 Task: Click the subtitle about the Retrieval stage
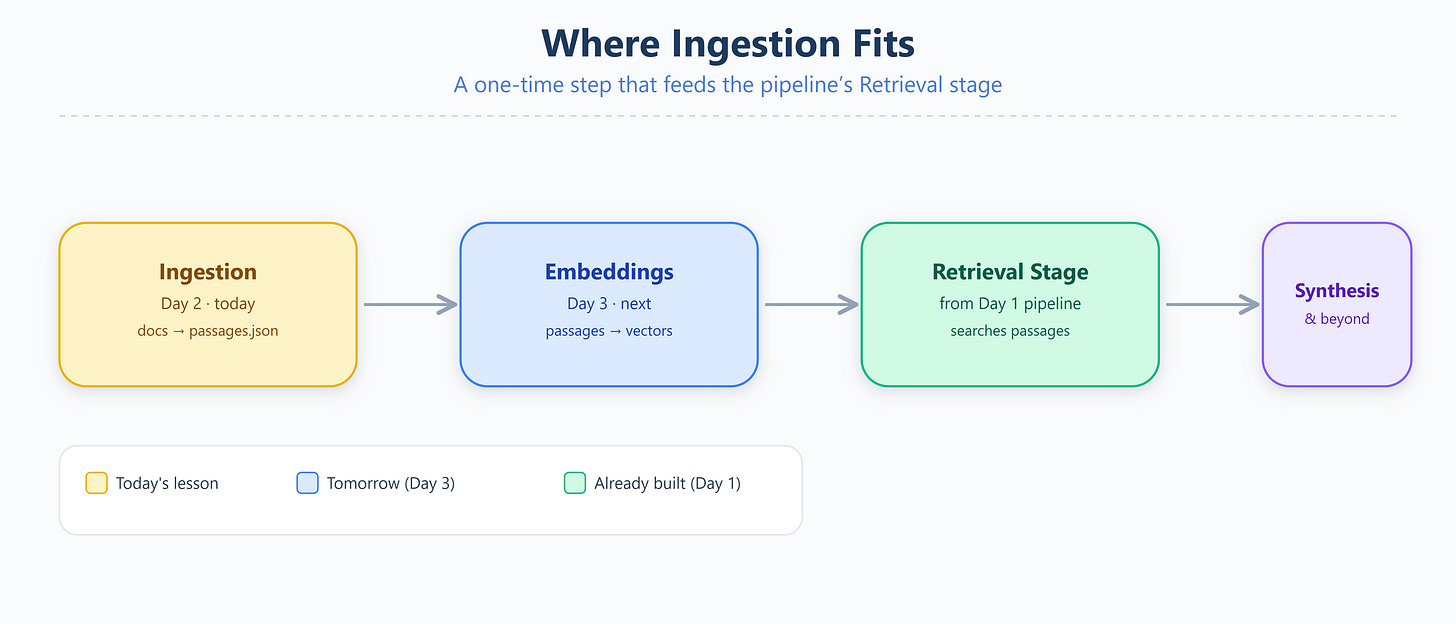tap(728, 85)
